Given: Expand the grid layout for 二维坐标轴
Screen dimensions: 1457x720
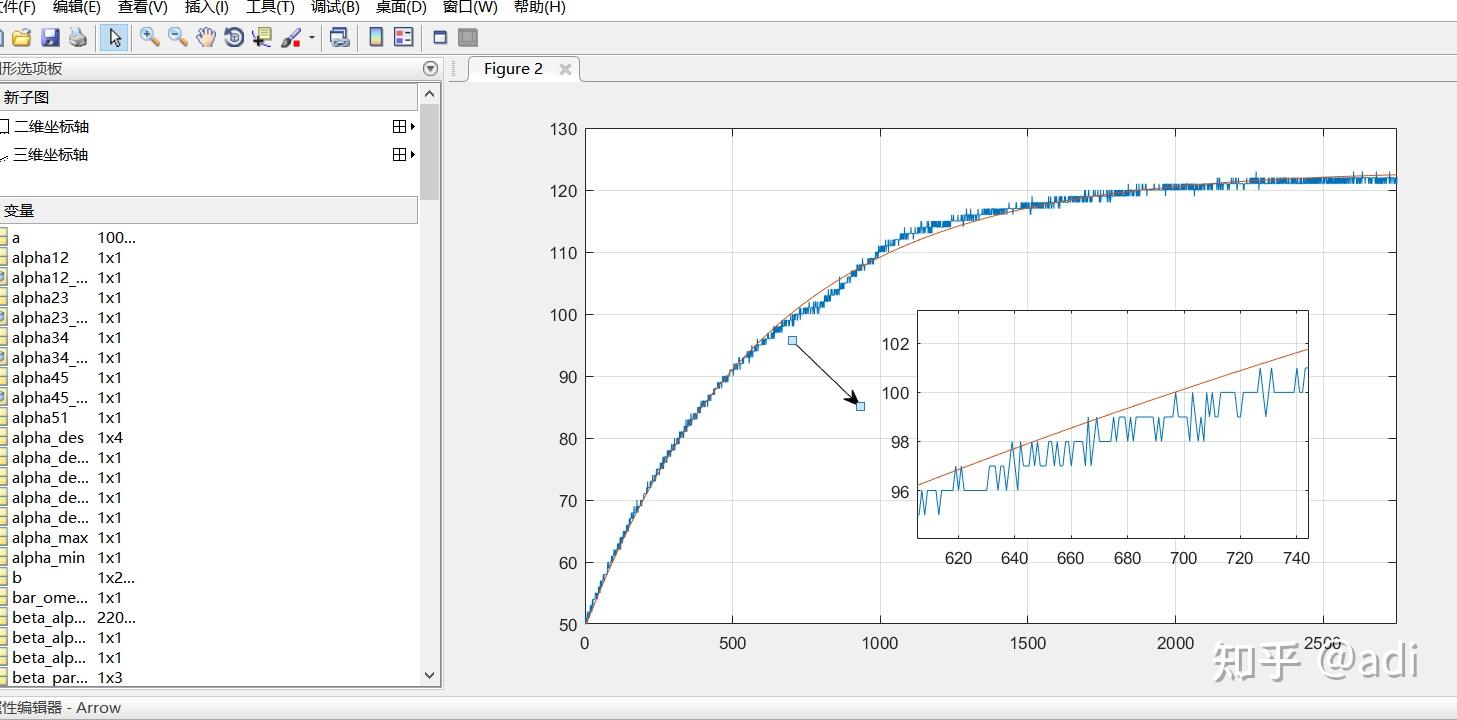Looking at the screenshot, I should coord(403,127).
